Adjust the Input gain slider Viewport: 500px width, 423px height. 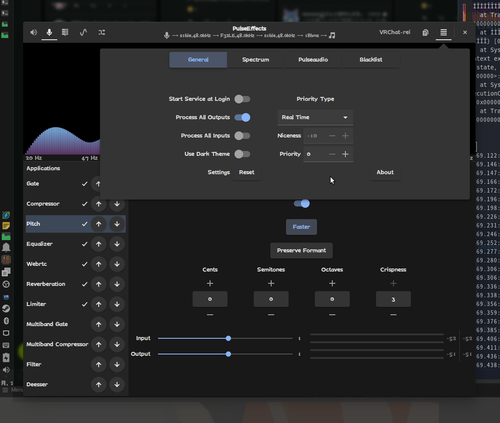[225, 338]
